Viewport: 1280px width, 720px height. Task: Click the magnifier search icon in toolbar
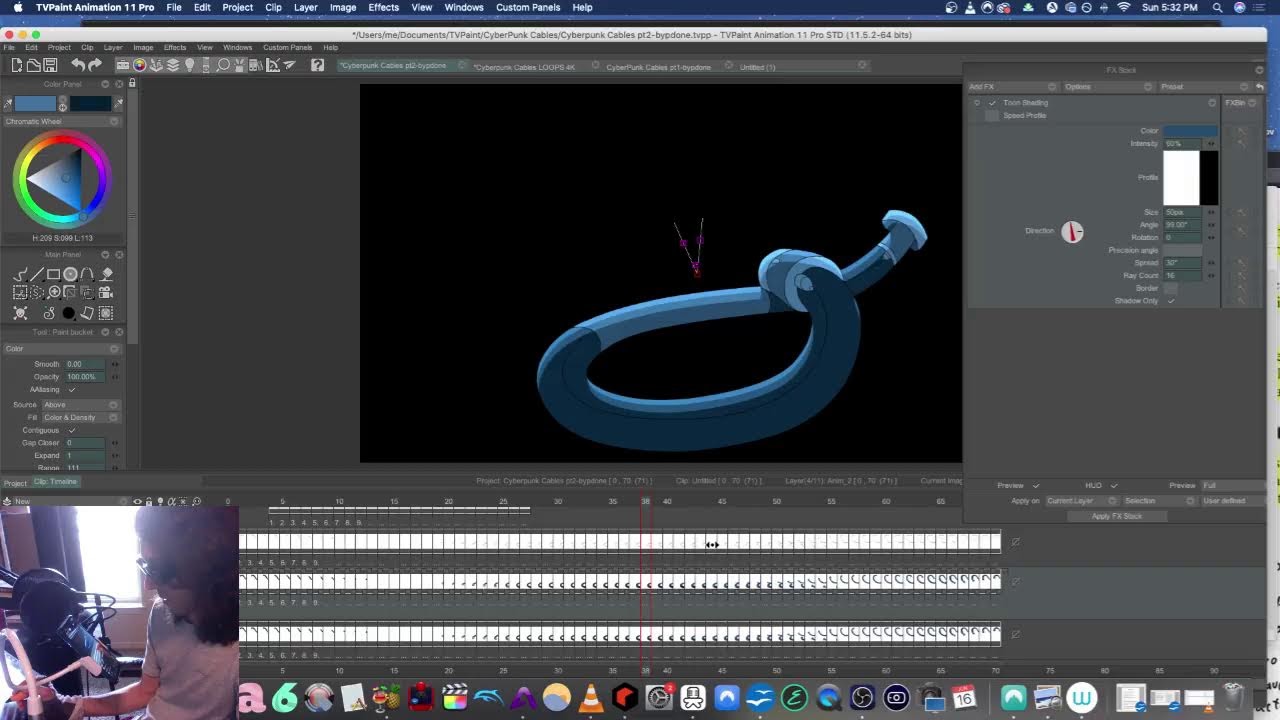pos(223,65)
